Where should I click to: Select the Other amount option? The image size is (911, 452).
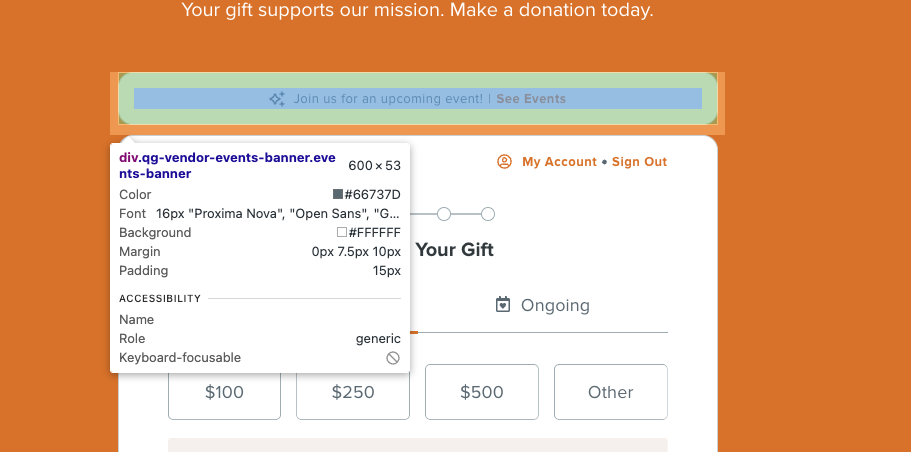coord(611,392)
